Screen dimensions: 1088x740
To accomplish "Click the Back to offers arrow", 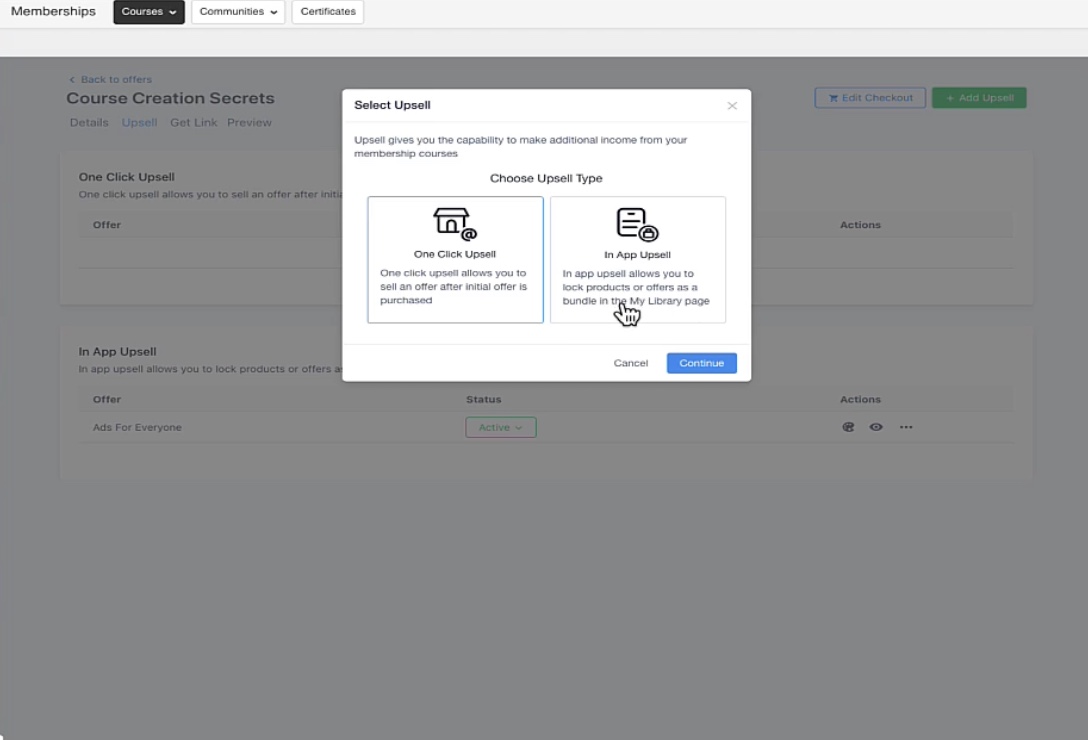I will 72,79.
